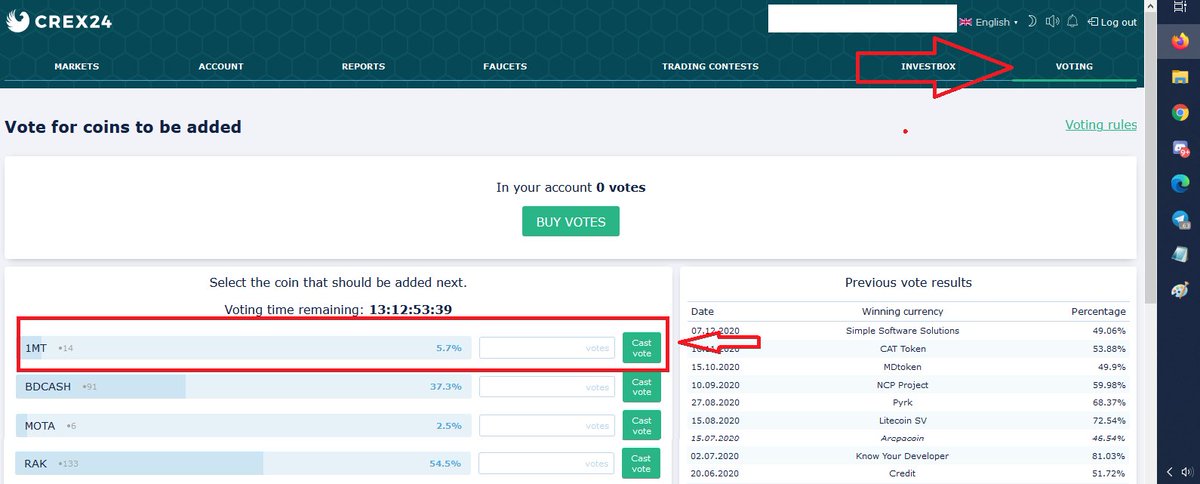The image size is (1200, 484).
Task: Click the sound speaker icon in header
Action: click(1052, 21)
